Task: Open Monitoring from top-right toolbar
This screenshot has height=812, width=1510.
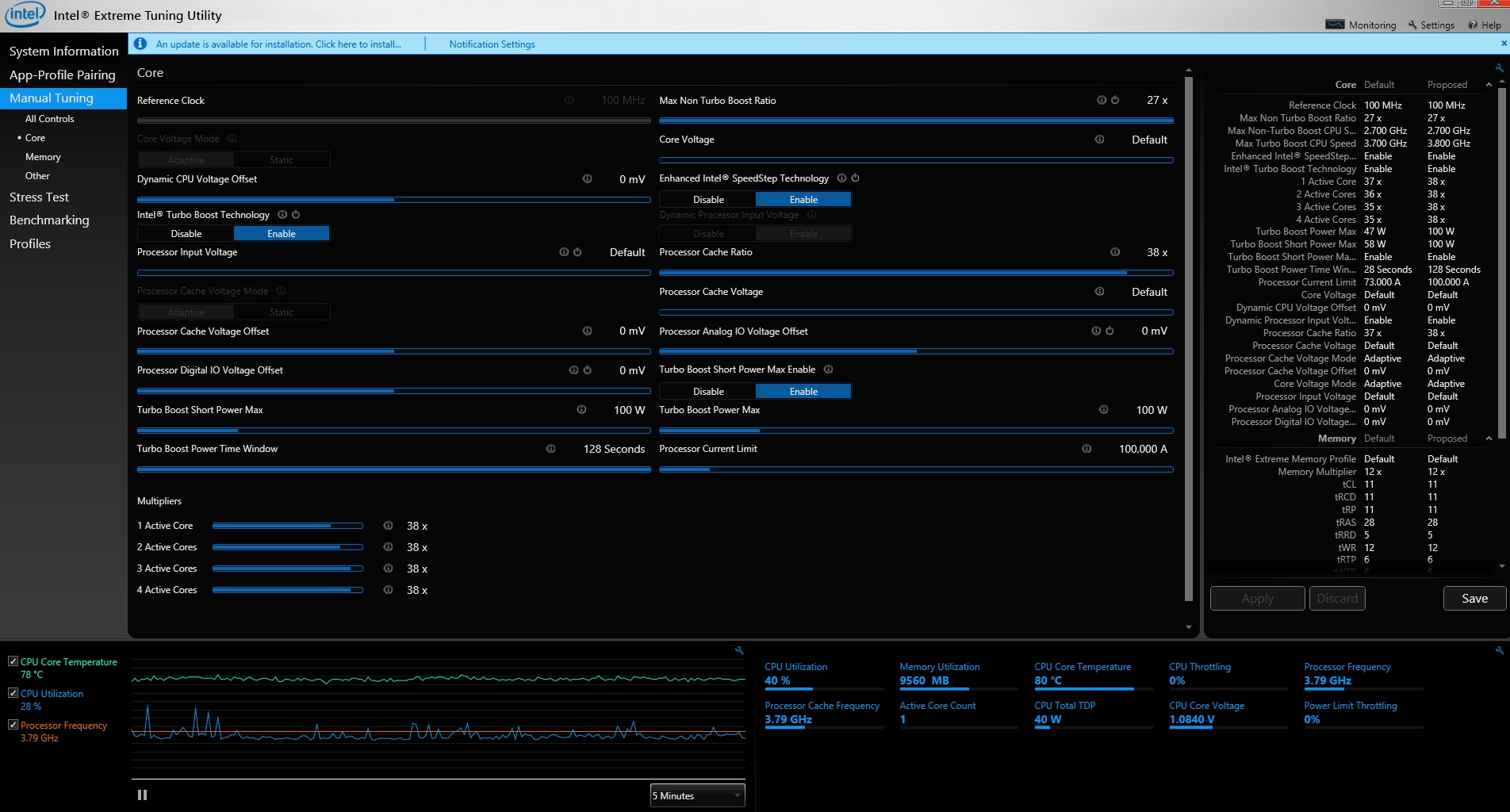Action: tap(1361, 25)
